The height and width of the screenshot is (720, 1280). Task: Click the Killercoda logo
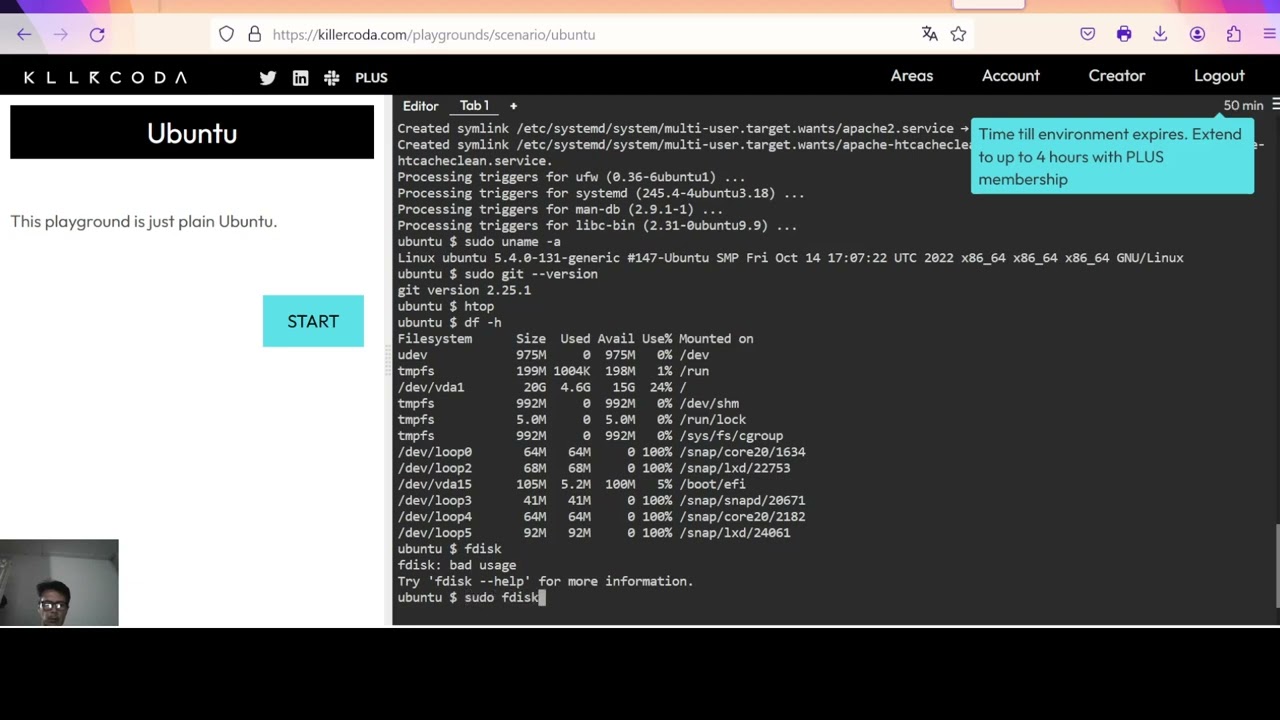[x=105, y=77]
